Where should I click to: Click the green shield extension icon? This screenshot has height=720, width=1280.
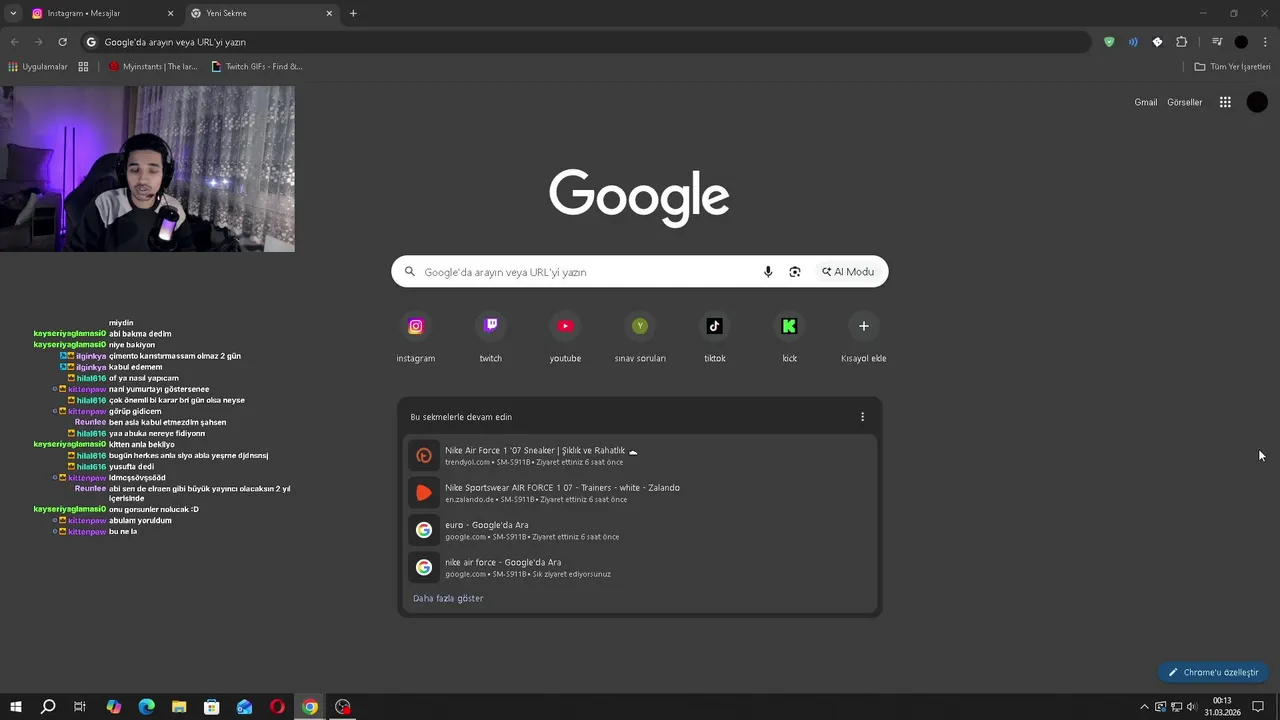1109,42
